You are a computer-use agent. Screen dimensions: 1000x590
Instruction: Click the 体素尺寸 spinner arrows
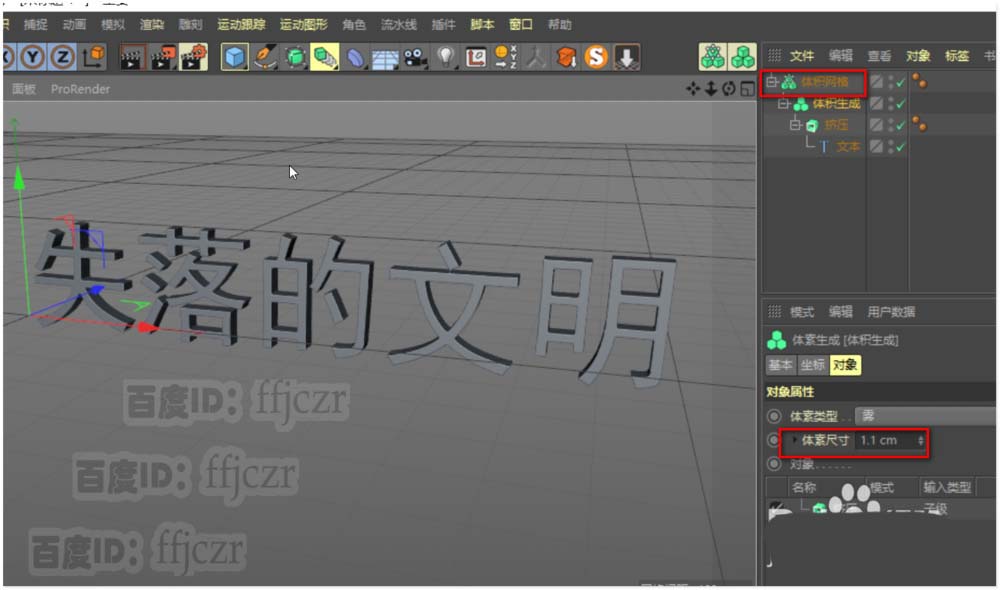921,440
